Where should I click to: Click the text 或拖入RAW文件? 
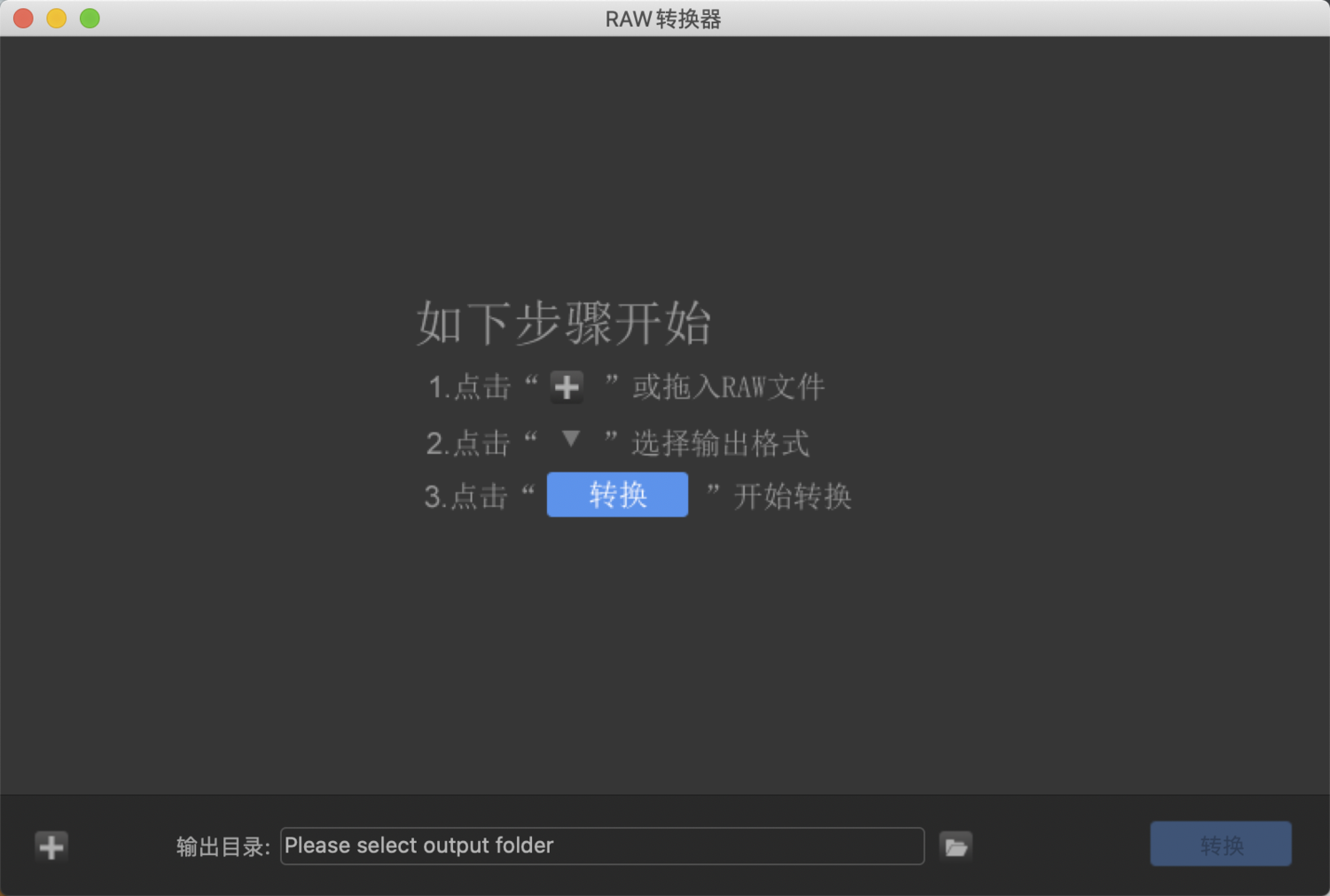(x=729, y=387)
